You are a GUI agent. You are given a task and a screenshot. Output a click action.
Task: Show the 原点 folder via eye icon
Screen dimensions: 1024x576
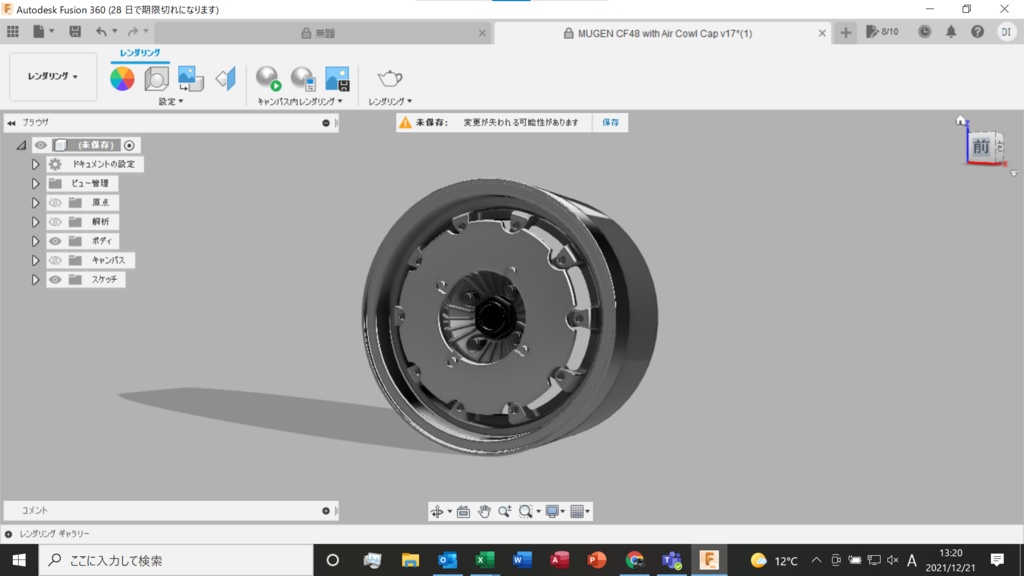[55, 202]
